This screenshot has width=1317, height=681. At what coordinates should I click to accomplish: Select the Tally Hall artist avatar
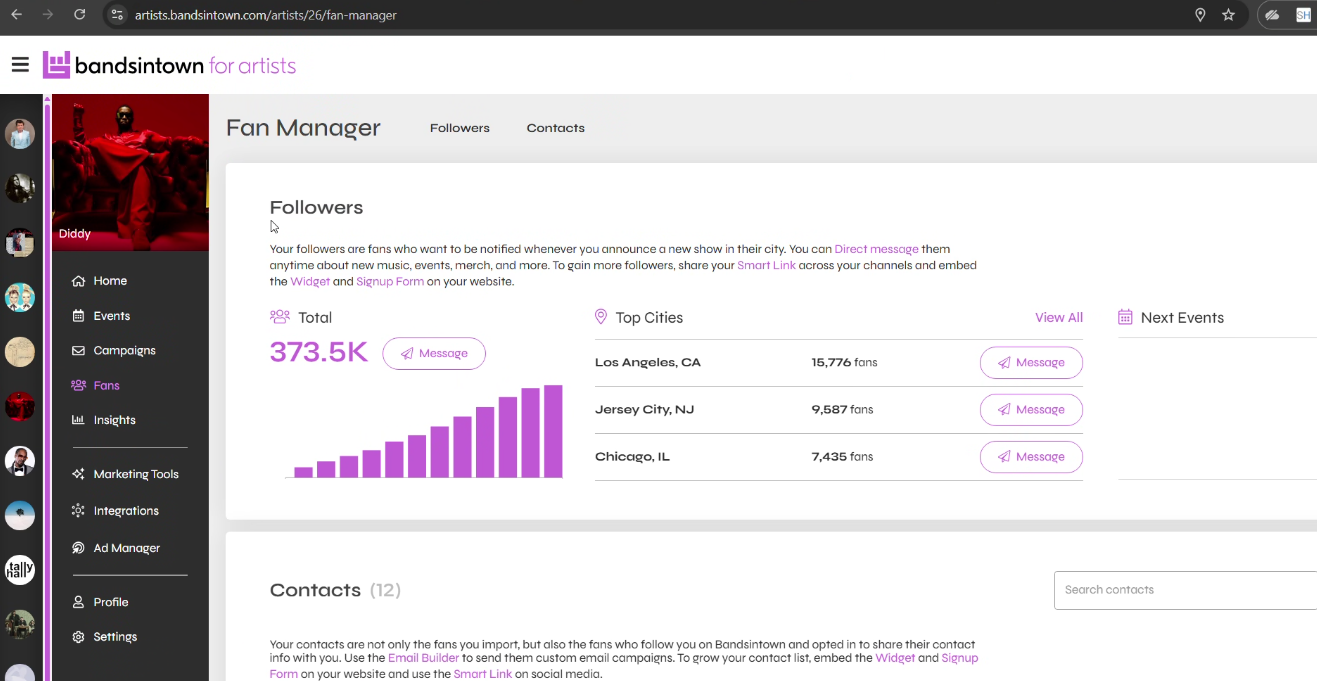[x=20, y=570]
